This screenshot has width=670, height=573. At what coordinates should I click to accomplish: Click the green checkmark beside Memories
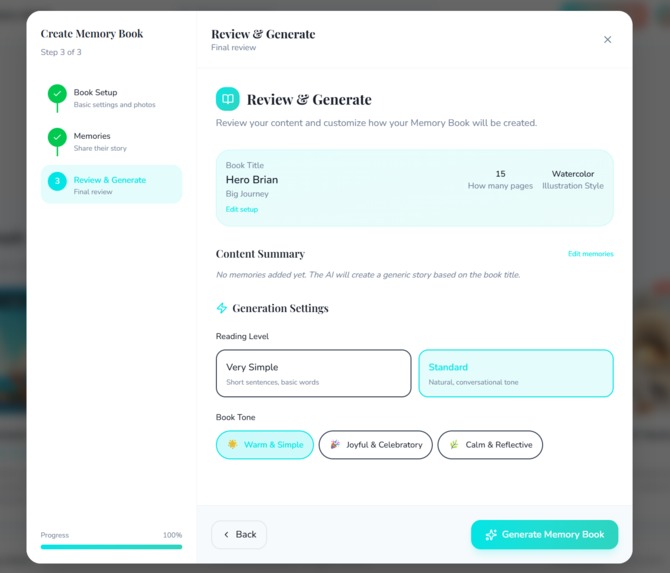pyautogui.click(x=57, y=137)
